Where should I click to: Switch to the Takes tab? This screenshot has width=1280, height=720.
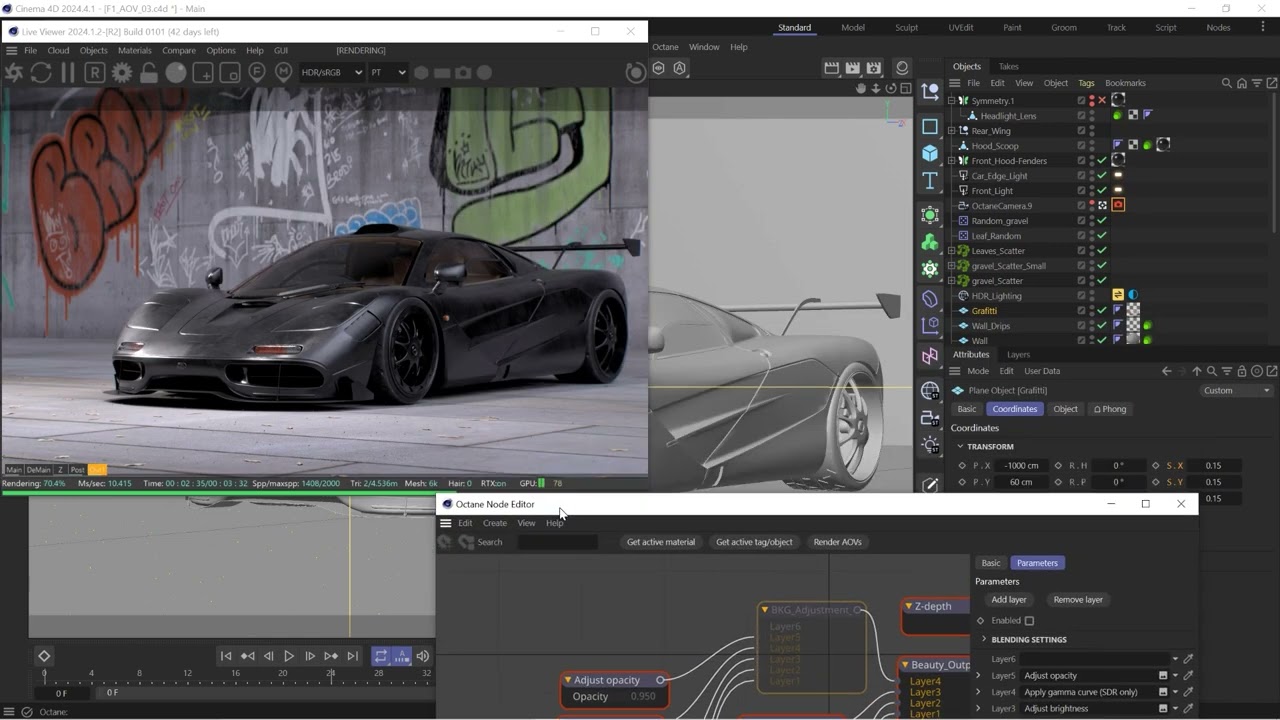pos(1008,66)
